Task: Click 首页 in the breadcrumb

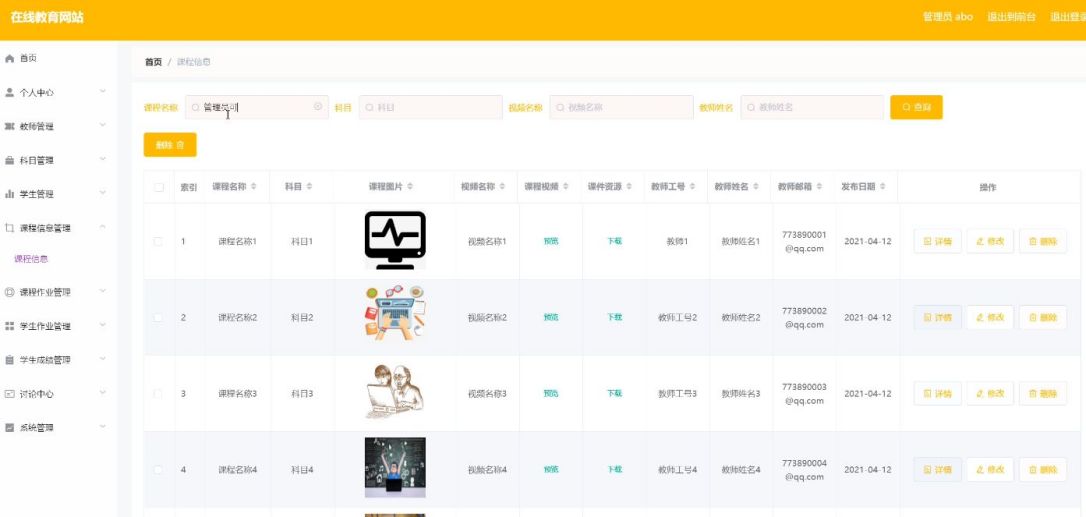Action: coord(153,62)
